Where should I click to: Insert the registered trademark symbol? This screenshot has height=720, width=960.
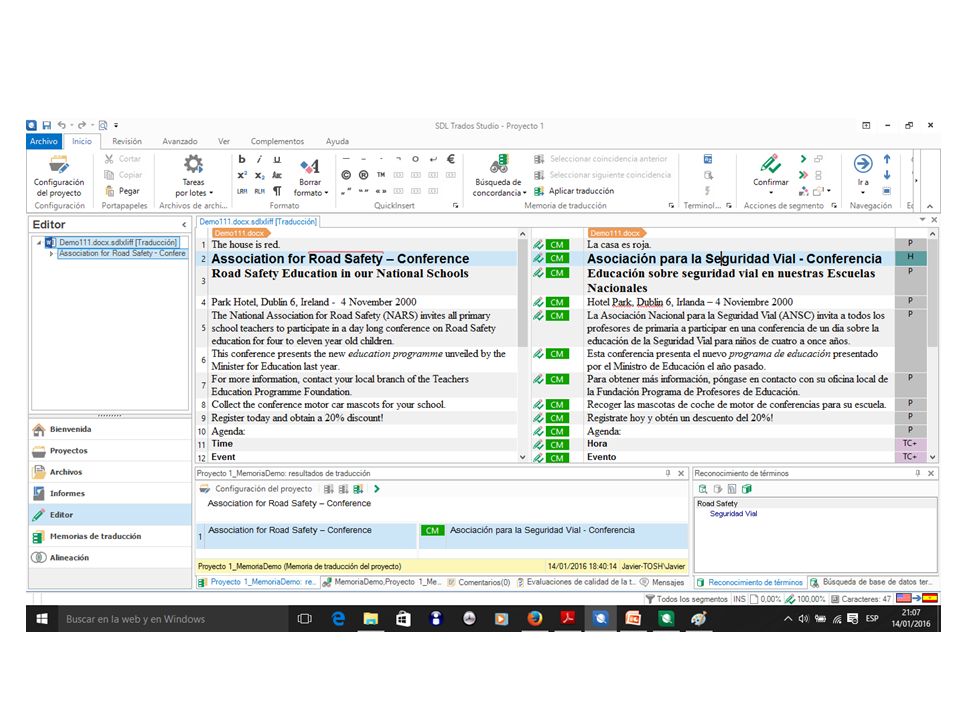pyautogui.click(x=363, y=175)
